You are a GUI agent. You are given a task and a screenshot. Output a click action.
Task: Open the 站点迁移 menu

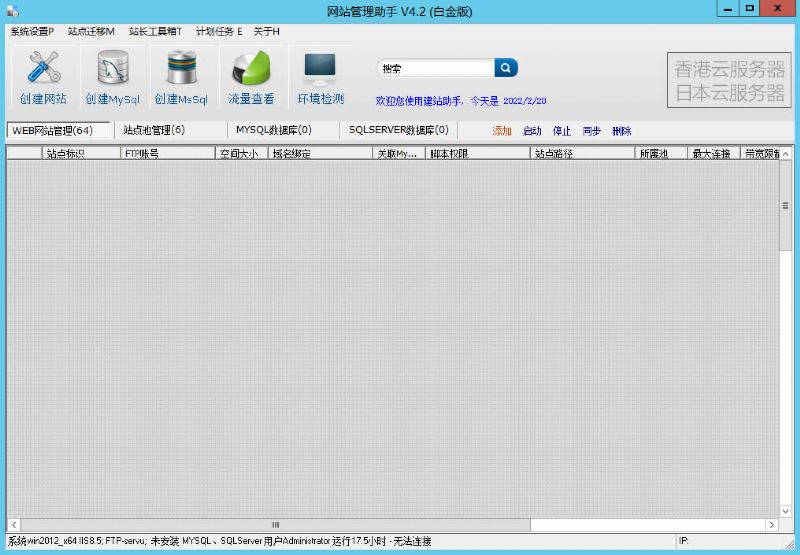[91, 32]
